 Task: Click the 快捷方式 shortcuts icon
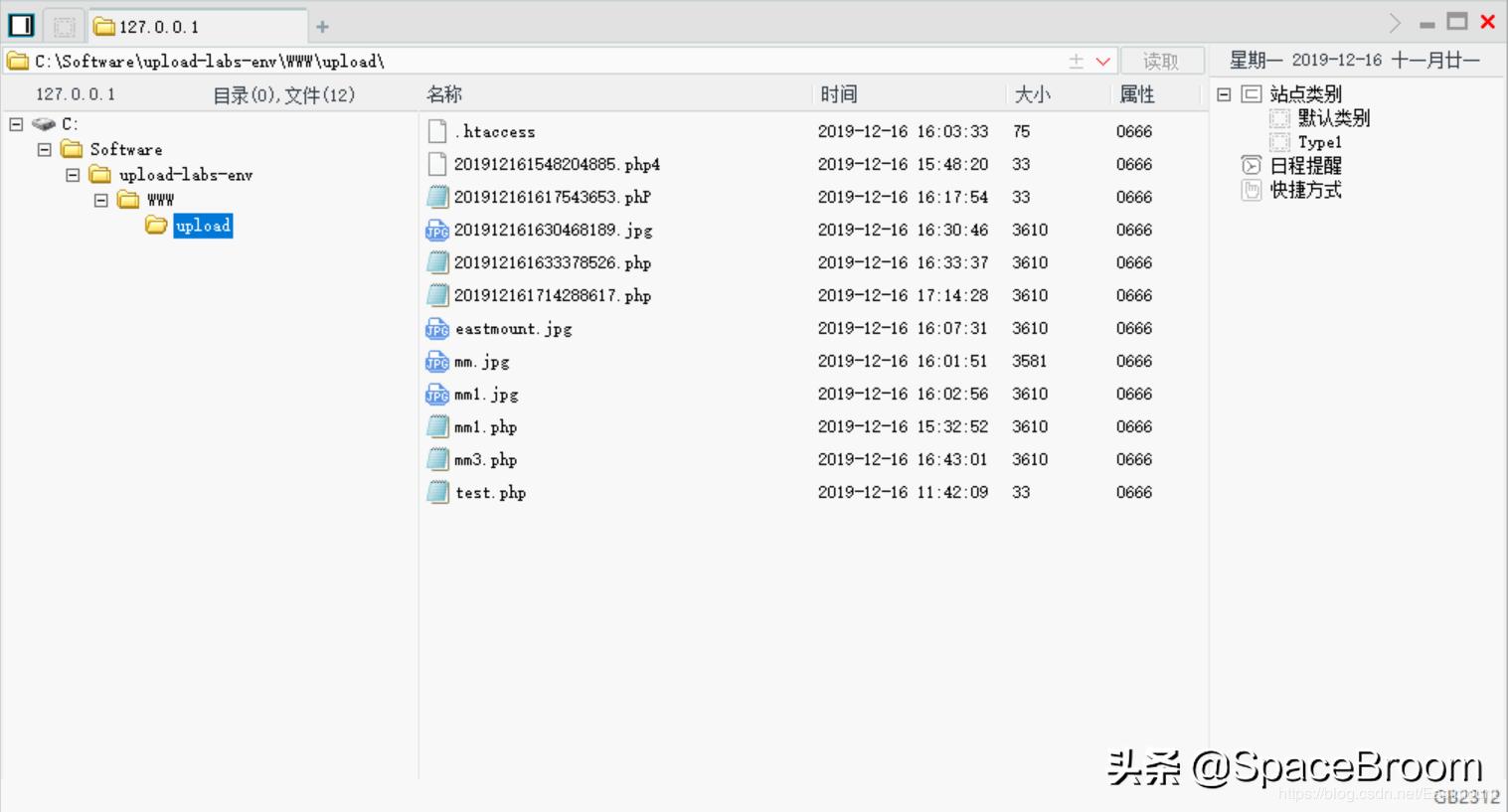[1251, 190]
